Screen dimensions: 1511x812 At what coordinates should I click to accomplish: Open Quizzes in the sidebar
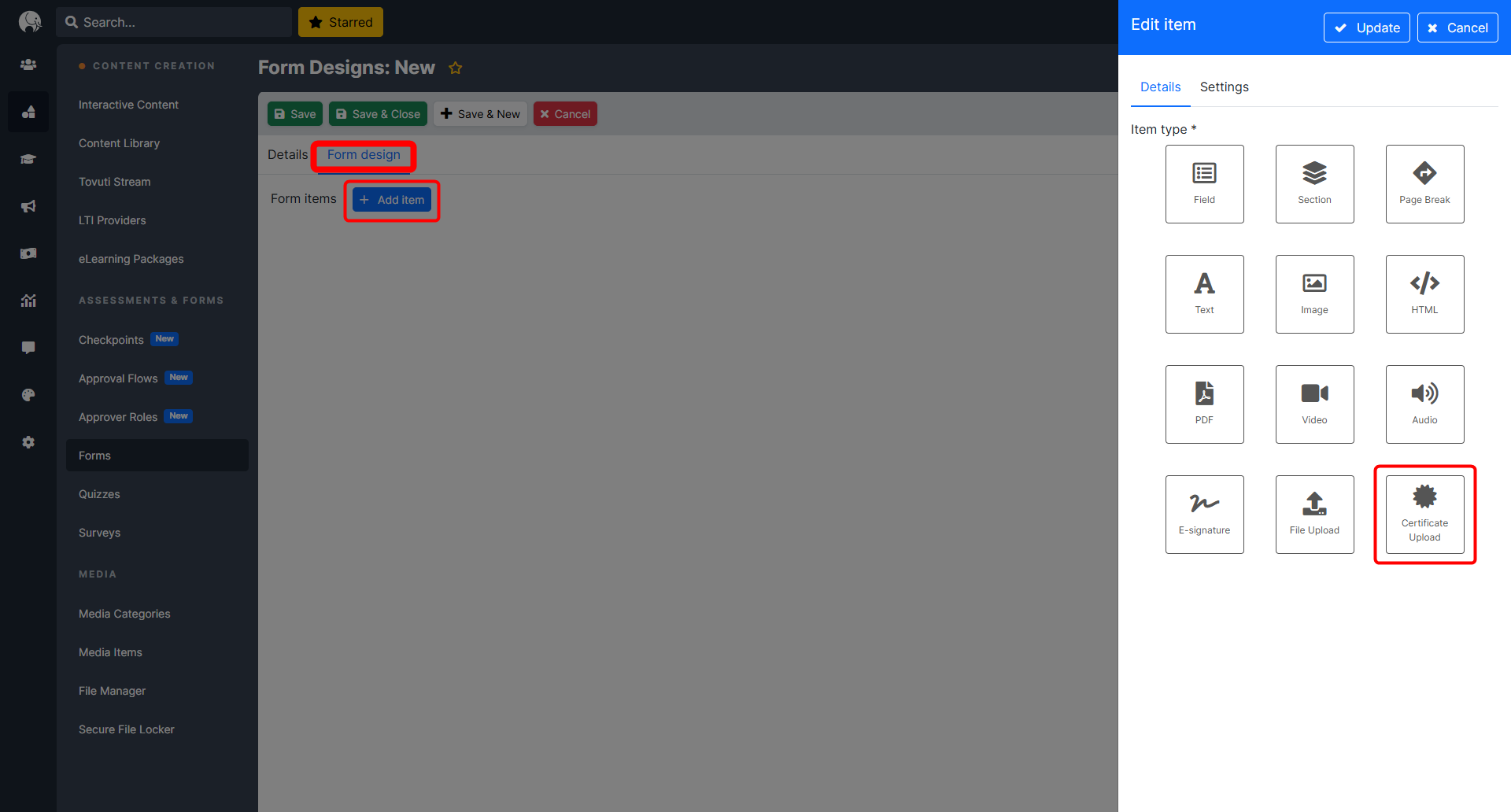click(99, 494)
